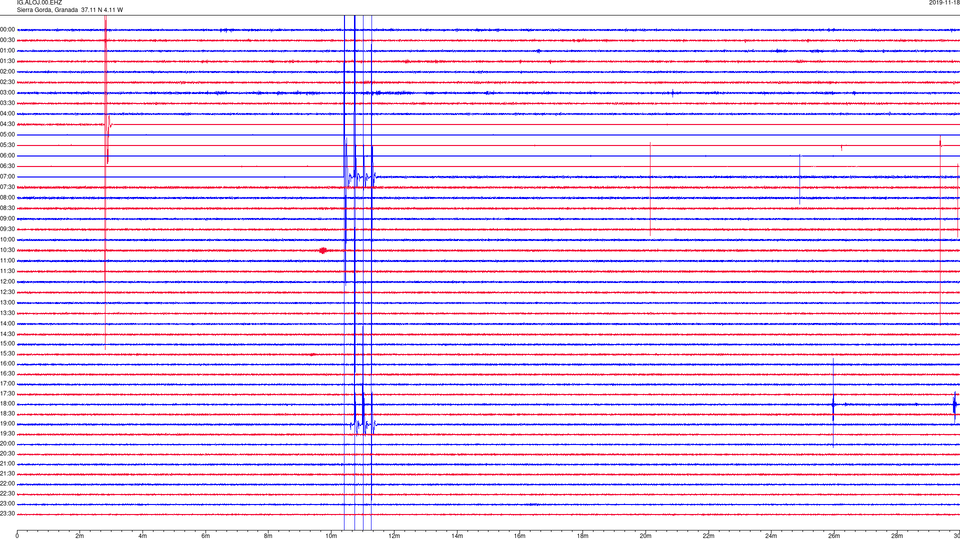
Task: Select the 08:30 time row label
Action: (x=7, y=208)
